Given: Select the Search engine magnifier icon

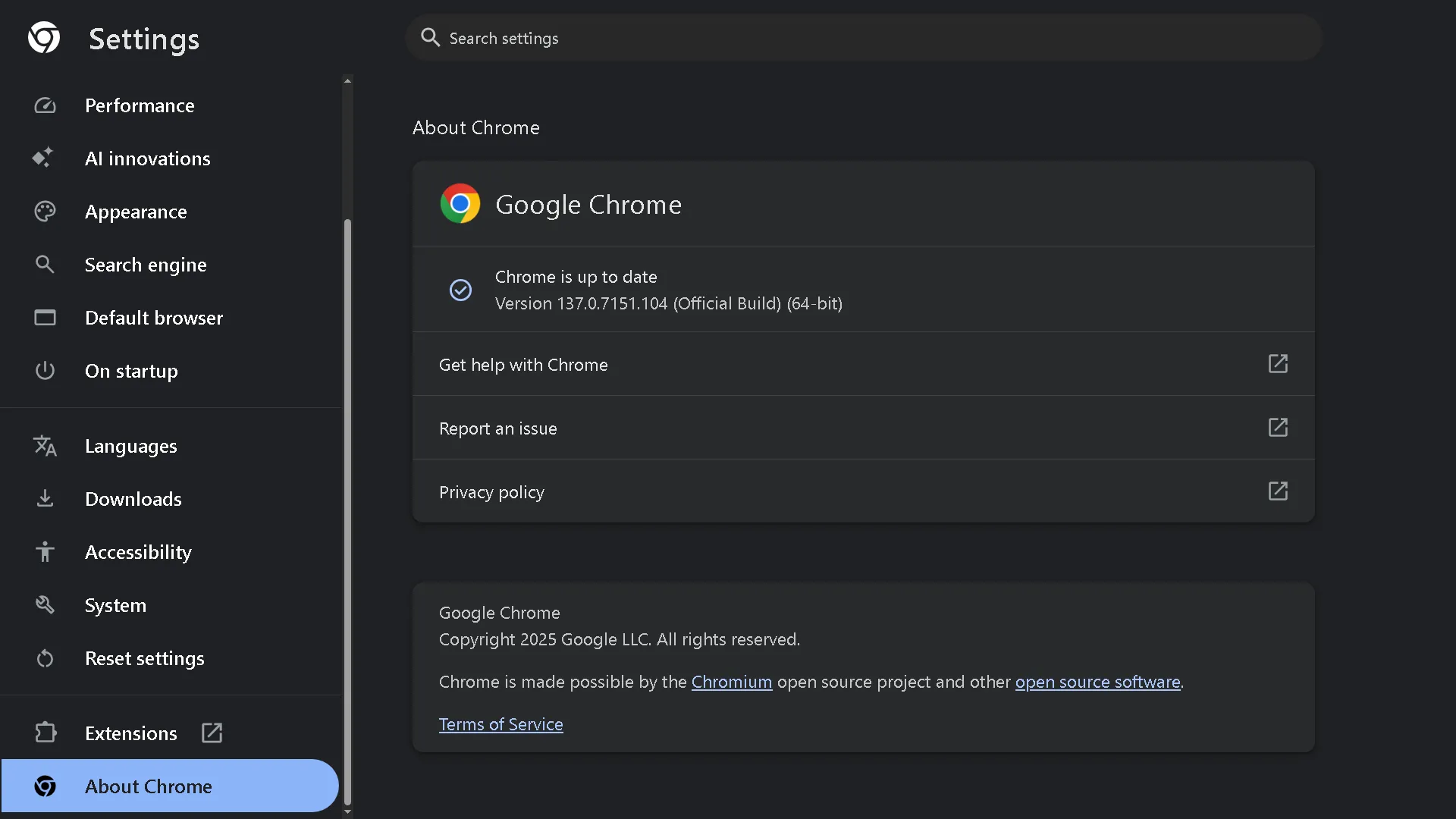Looking at the screenshot, I should [x=45, y=264].
